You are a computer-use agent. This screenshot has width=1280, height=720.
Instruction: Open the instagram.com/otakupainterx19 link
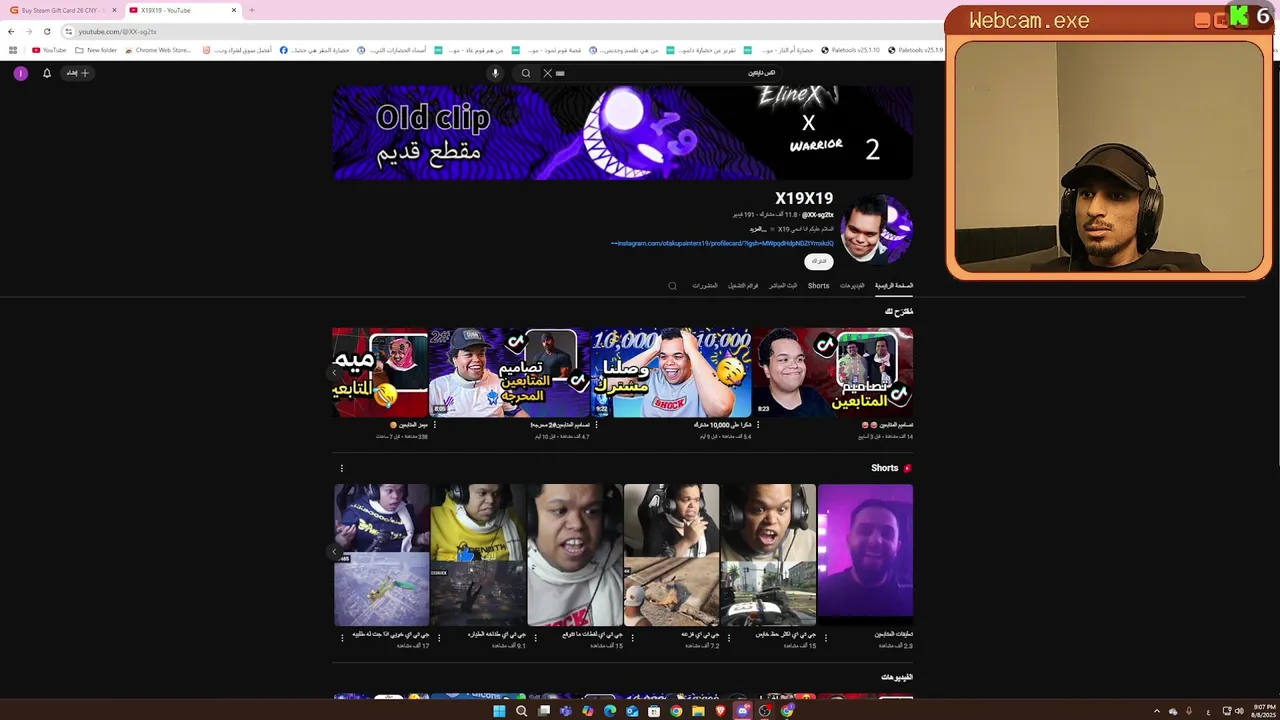722,243
